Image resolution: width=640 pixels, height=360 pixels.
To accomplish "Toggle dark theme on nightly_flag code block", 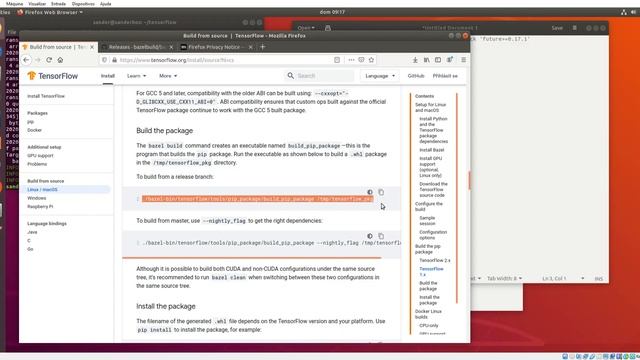I will [x=370, y=236].
